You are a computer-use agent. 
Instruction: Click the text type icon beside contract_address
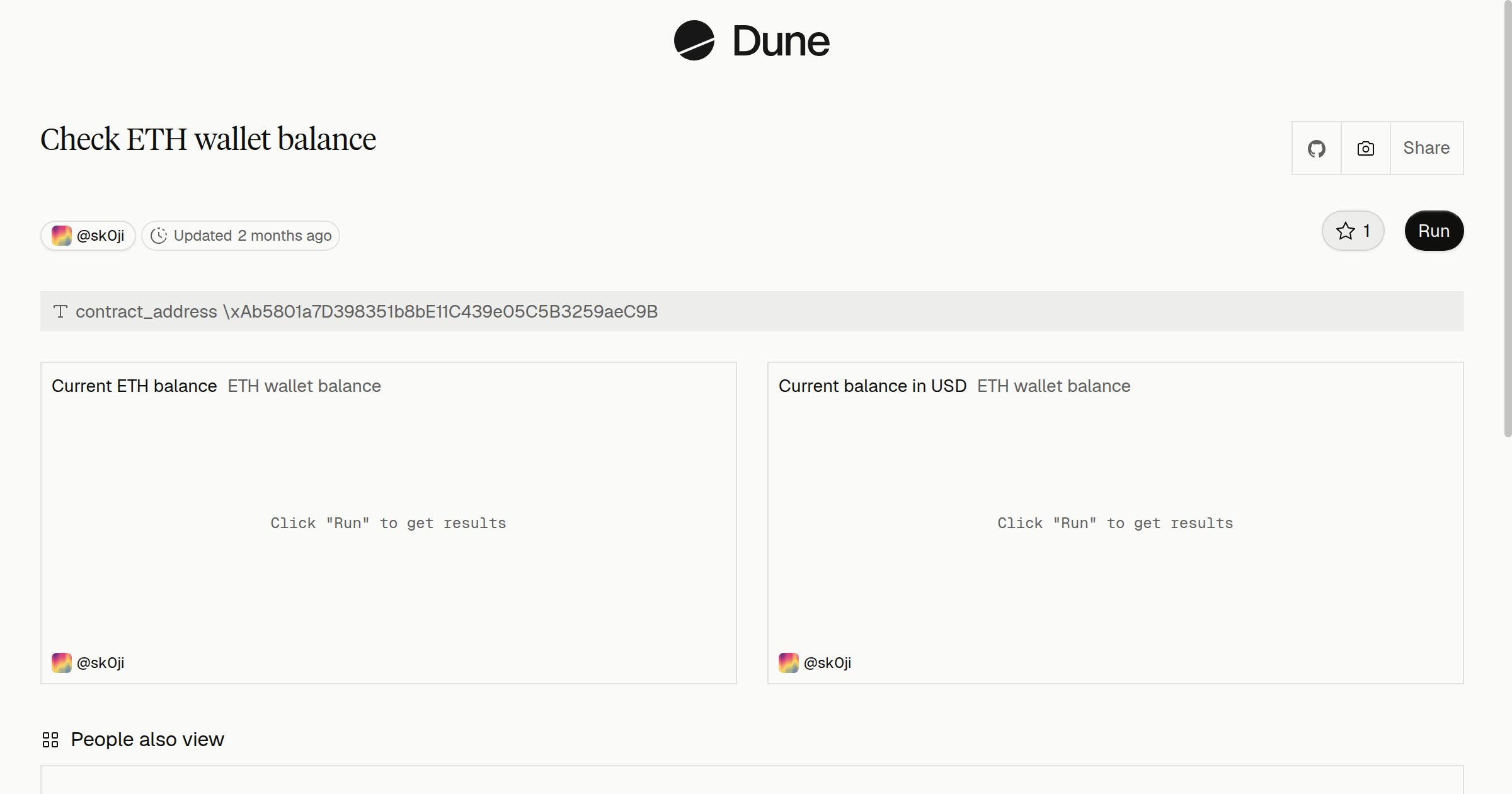[x=60, y=311]
